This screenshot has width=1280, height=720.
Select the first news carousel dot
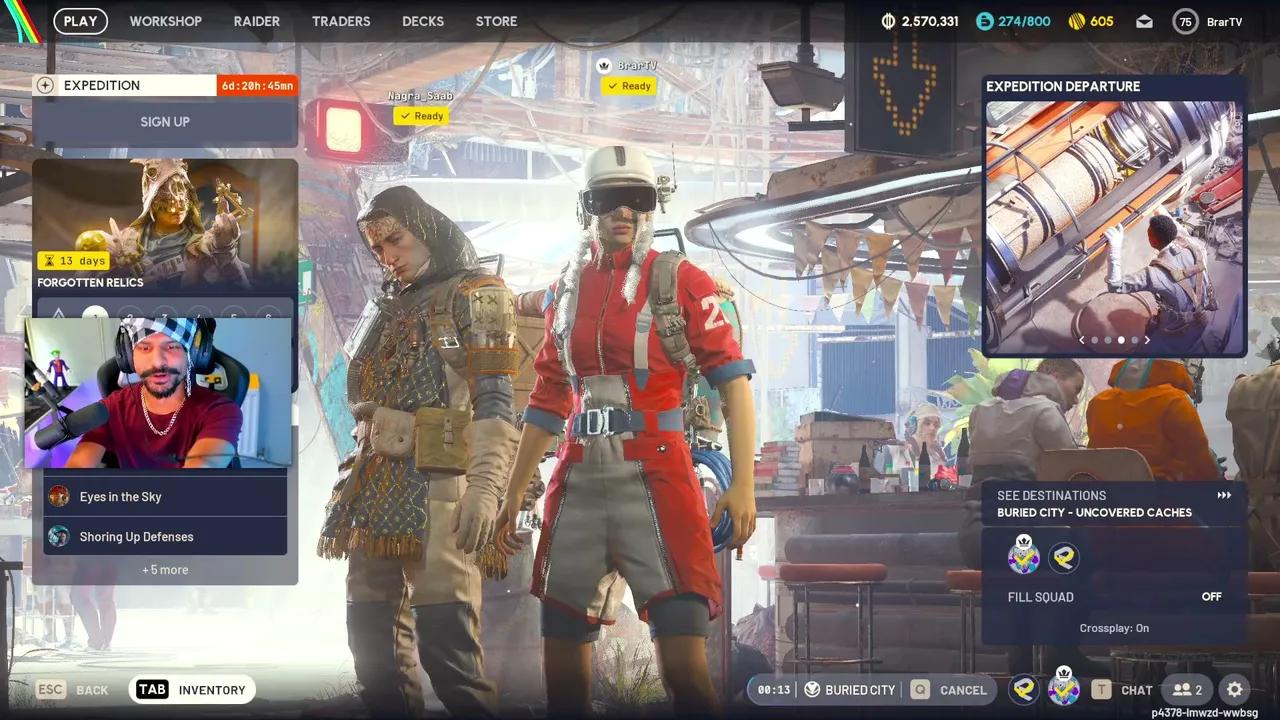coord(1094,340)
